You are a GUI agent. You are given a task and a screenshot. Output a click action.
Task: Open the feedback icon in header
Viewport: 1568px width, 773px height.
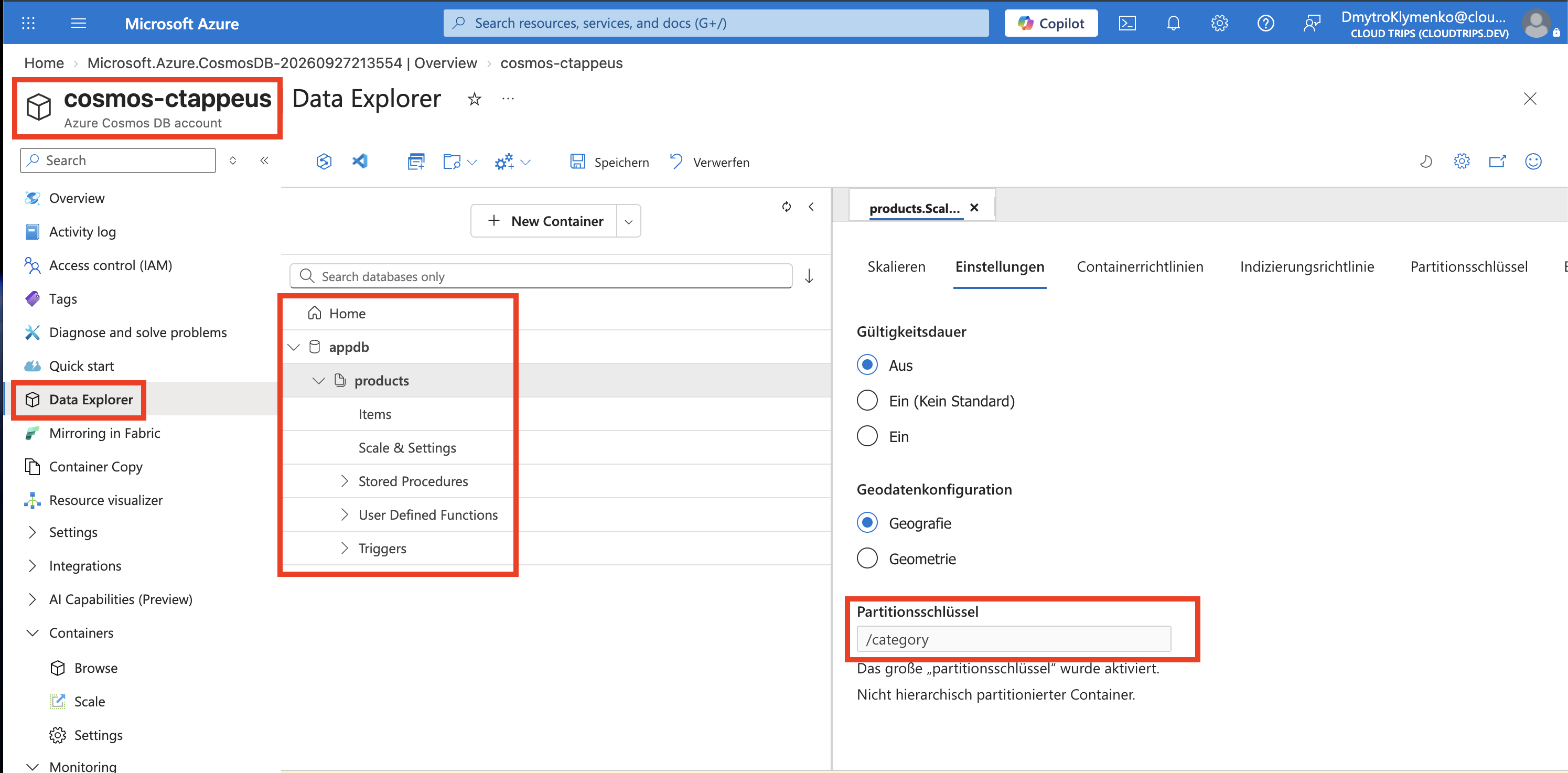[1312, 23]
